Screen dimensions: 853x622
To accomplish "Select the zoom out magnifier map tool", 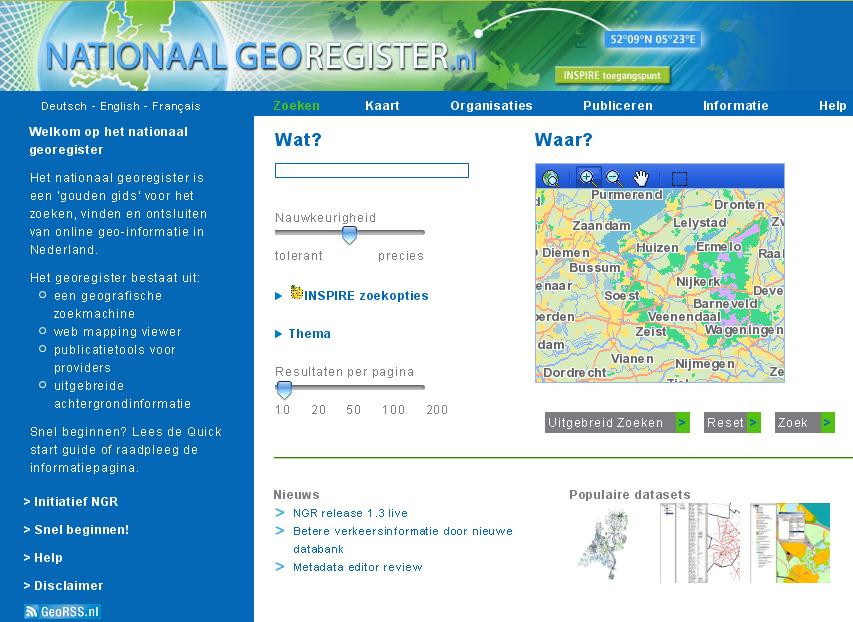I will click(x=614, y=177).
